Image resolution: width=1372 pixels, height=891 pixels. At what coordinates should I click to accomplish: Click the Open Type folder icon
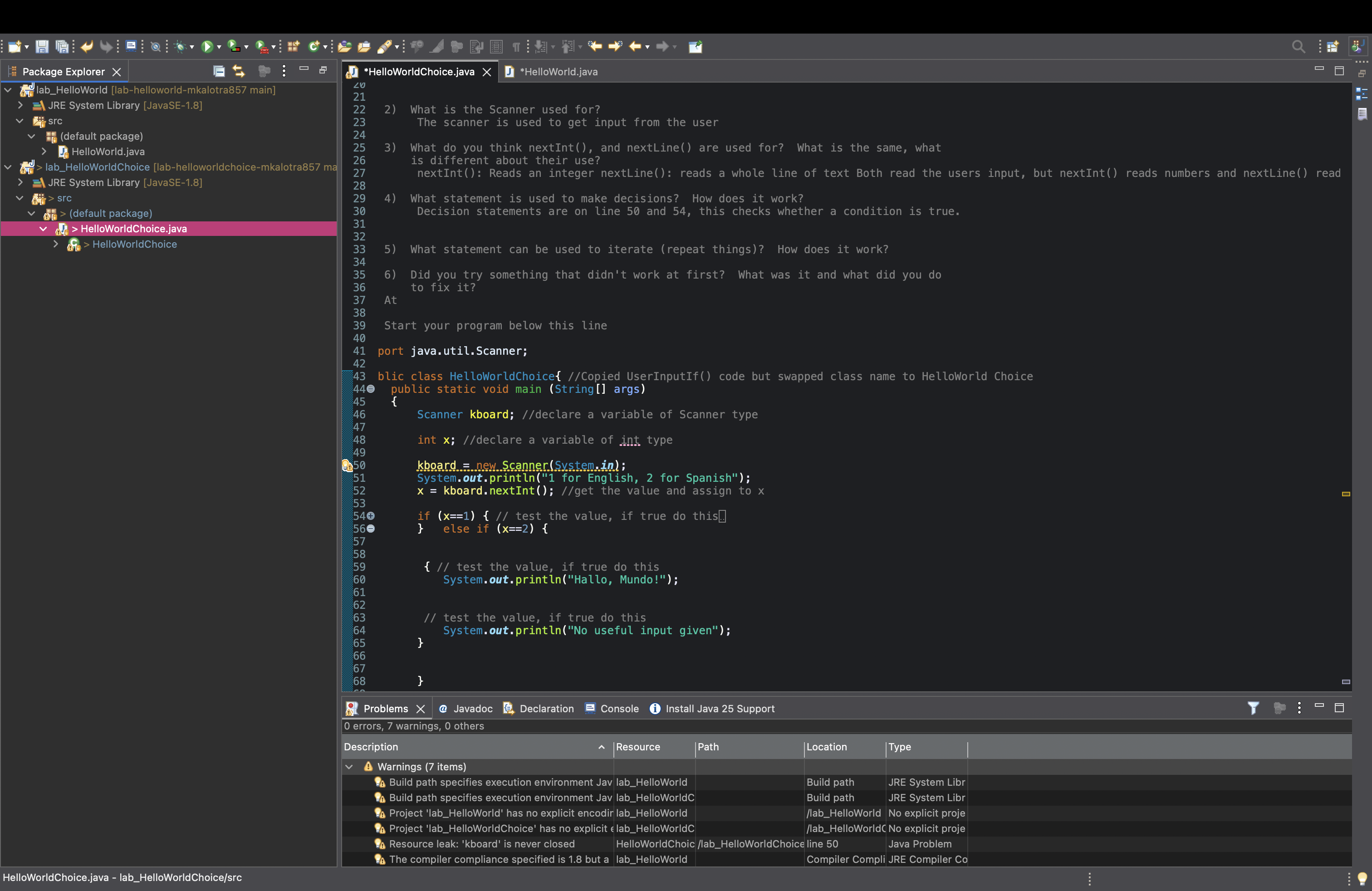click(345, 47)
